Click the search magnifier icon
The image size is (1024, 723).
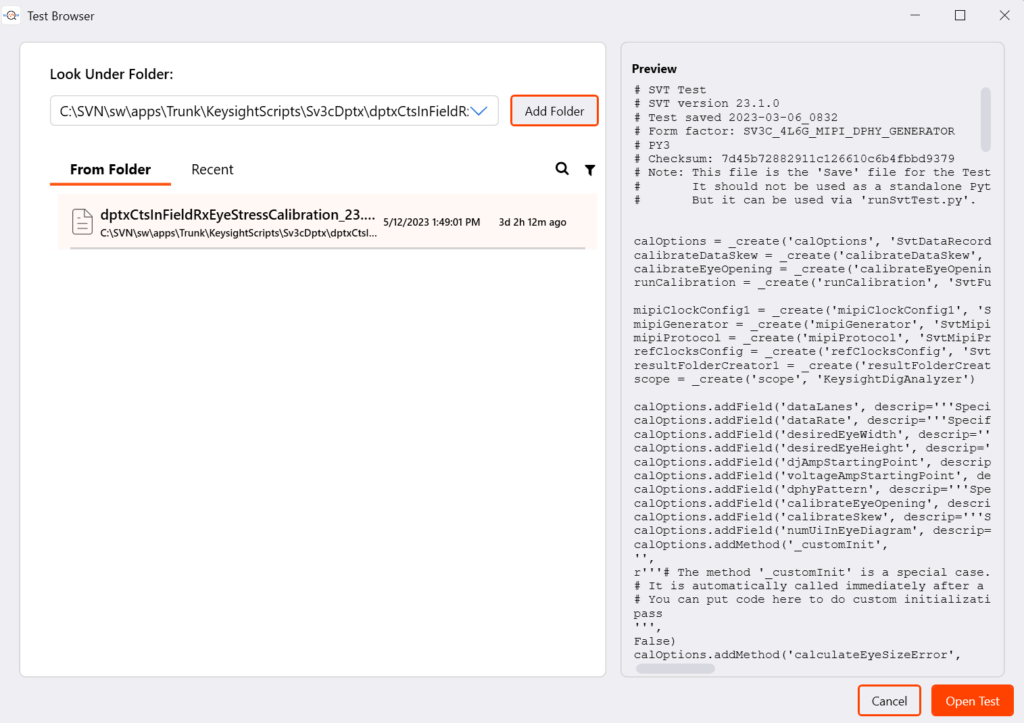(x=562, y=170)
